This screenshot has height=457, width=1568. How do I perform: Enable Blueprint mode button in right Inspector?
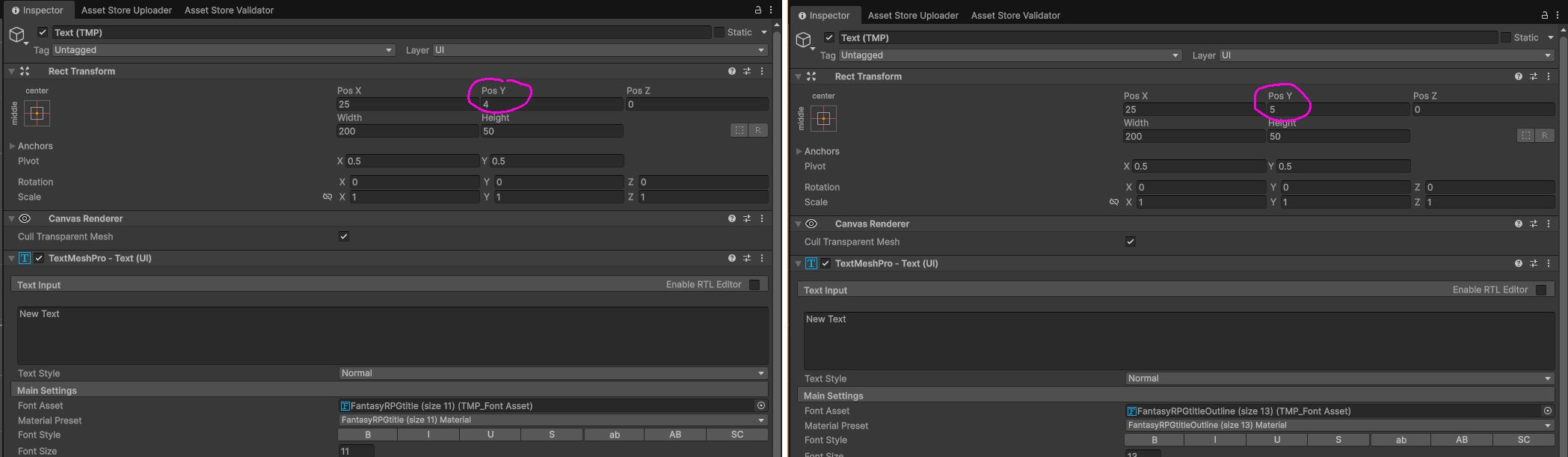tap(1526, 135)
